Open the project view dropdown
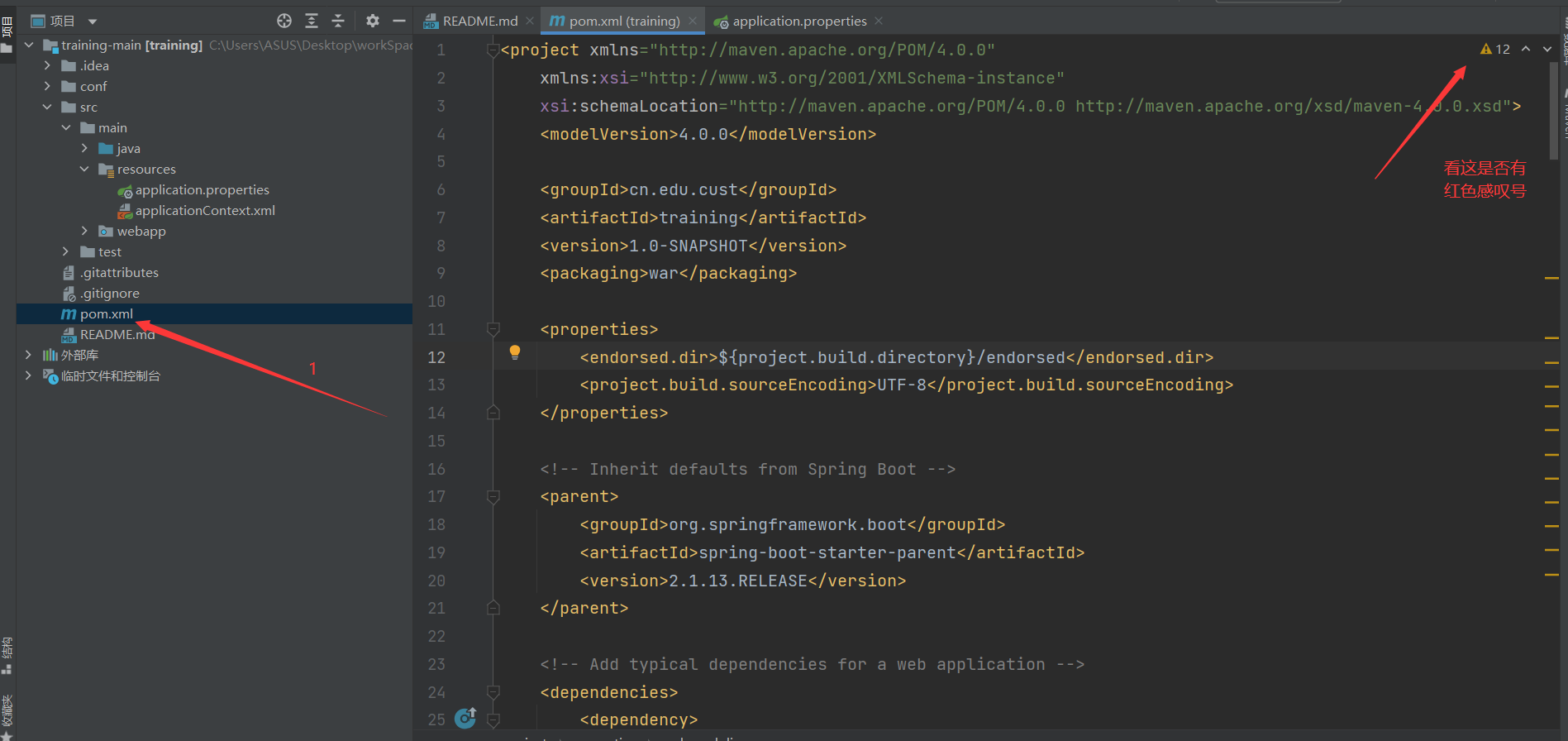Image resolution: width=1568 pixels, height=741 pixels. [x=93, y=22]
